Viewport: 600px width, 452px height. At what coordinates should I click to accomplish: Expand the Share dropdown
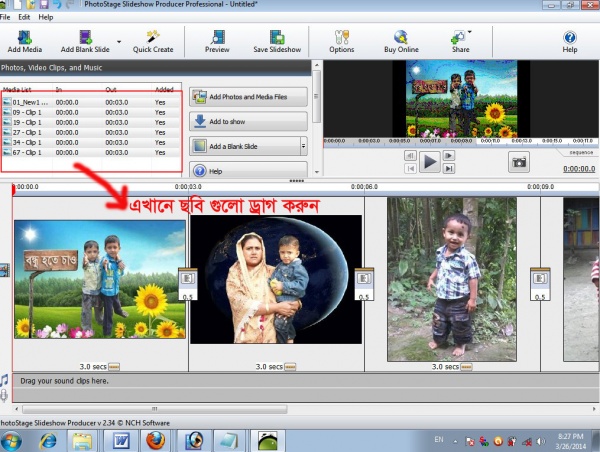point(469,33)
